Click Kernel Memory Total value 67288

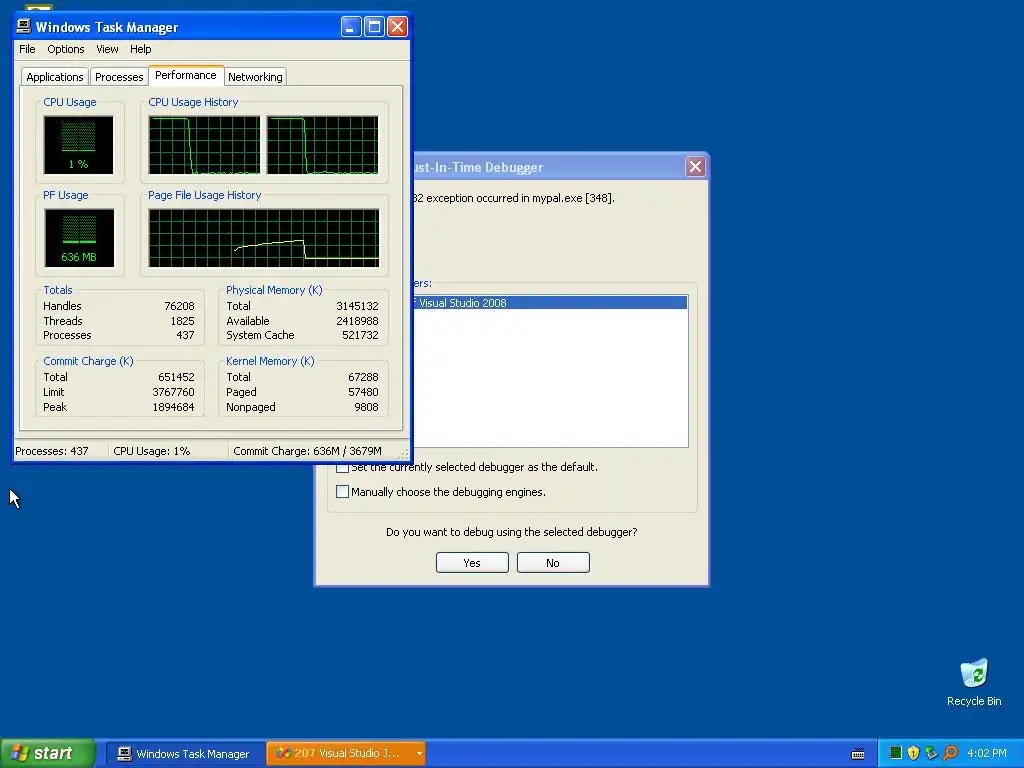pos(363,377)
